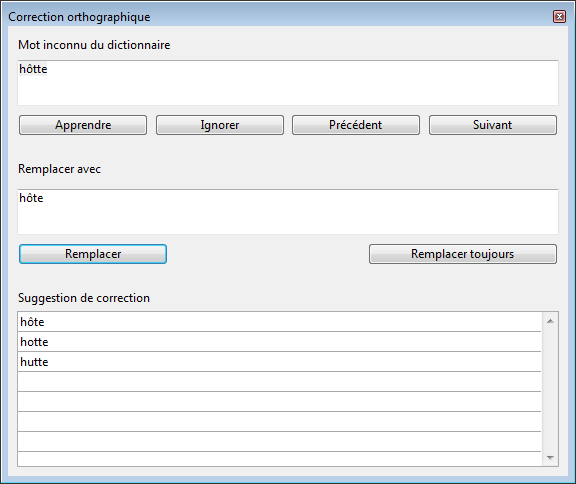576x484 pixels.
Task: Click the Apprendre button
Action: [83, 125]
